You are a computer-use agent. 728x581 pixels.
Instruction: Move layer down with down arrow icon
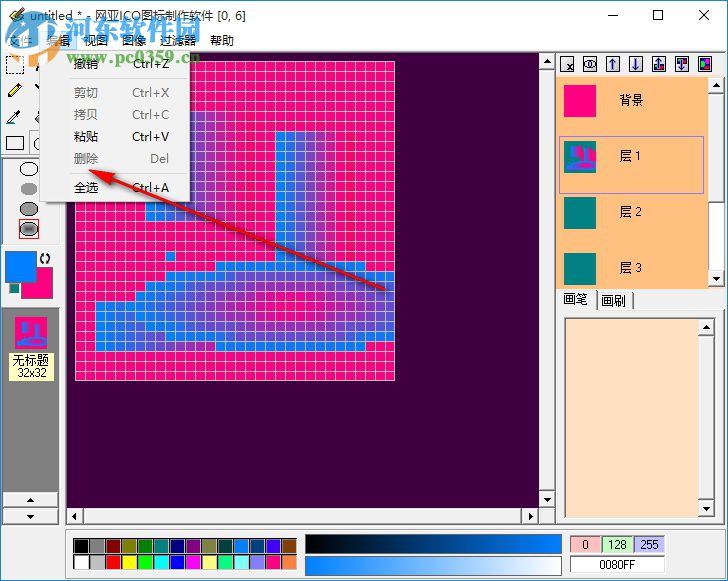click(x=636, y=64)
